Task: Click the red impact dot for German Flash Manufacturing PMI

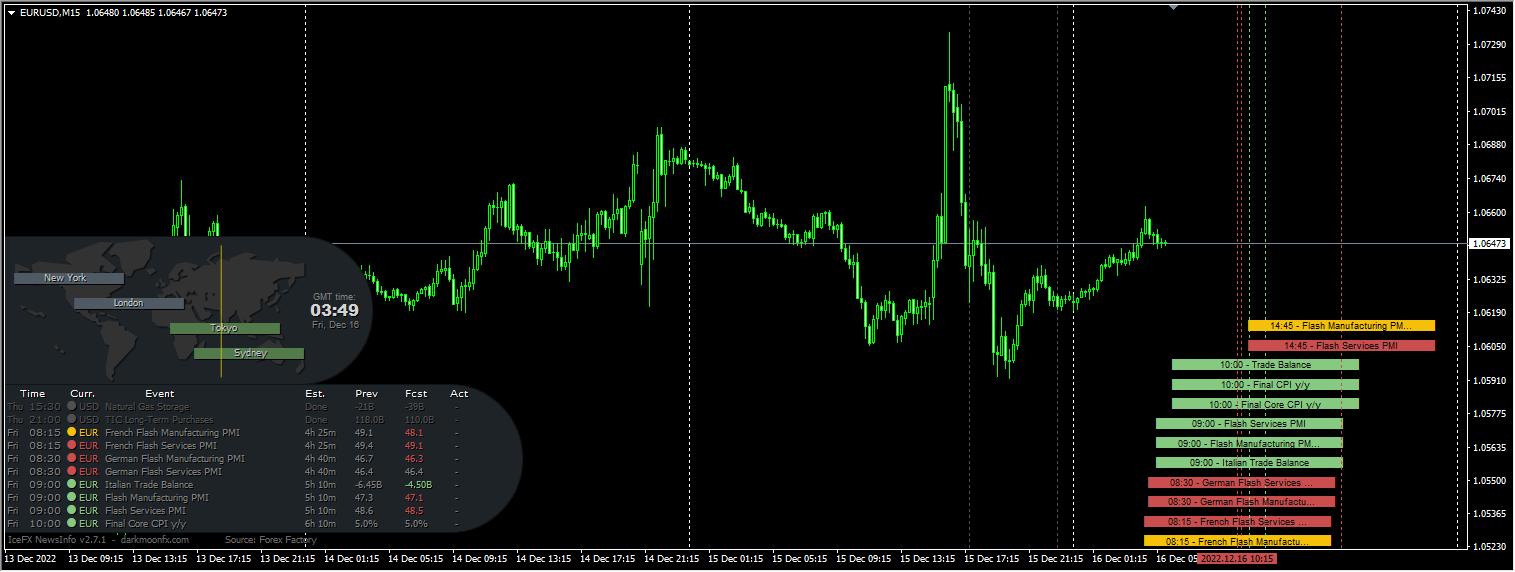Action: tap(72, 459)
